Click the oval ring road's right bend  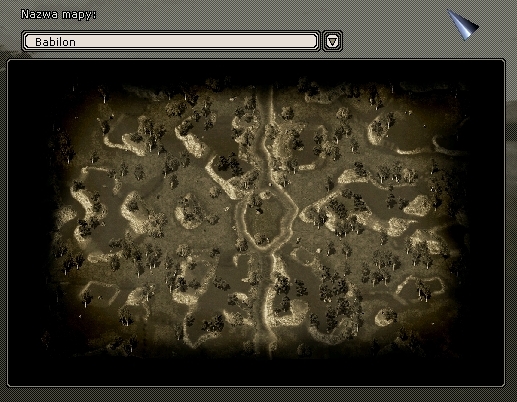tap(294, 209)
